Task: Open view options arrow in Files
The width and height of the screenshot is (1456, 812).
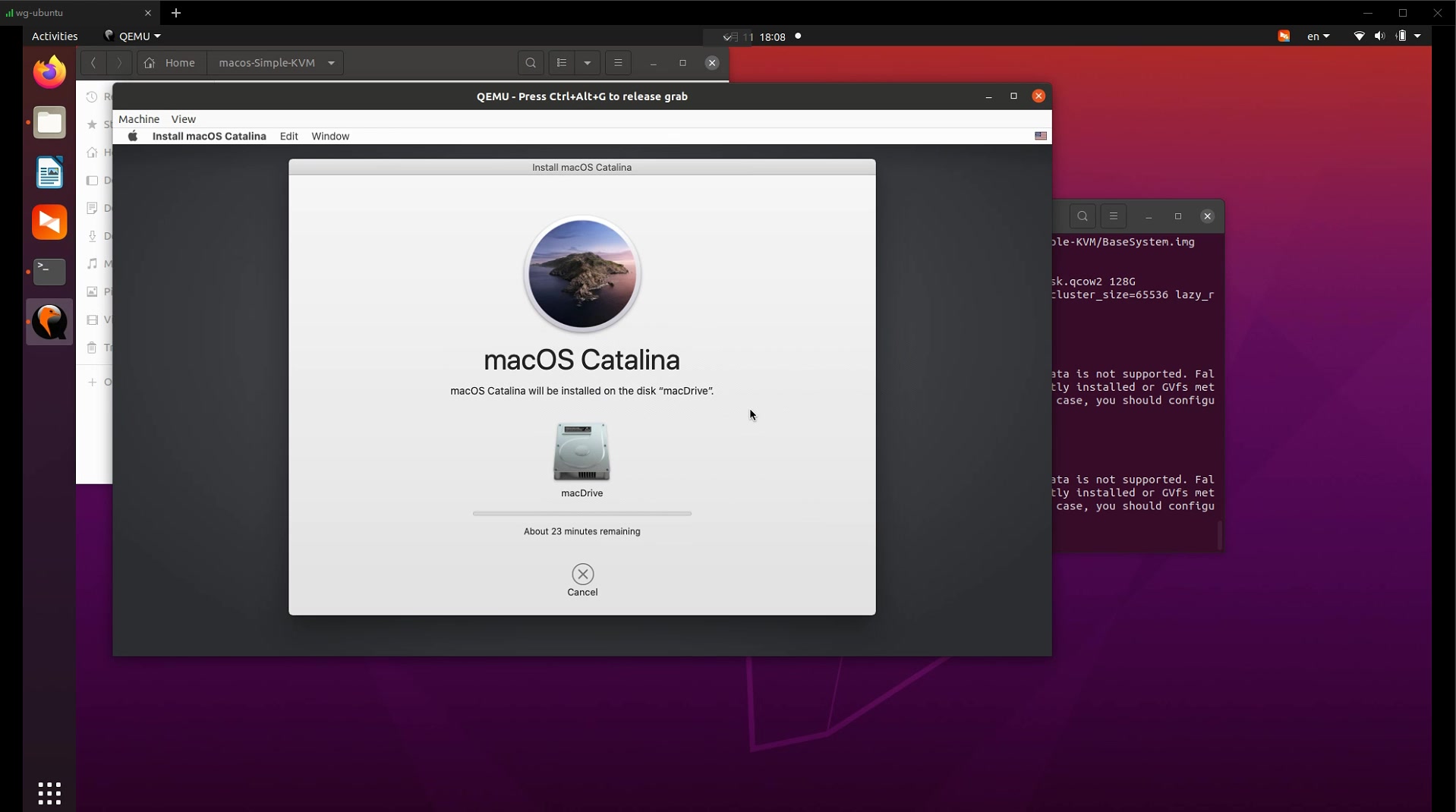Action: [x=588, y=63]
